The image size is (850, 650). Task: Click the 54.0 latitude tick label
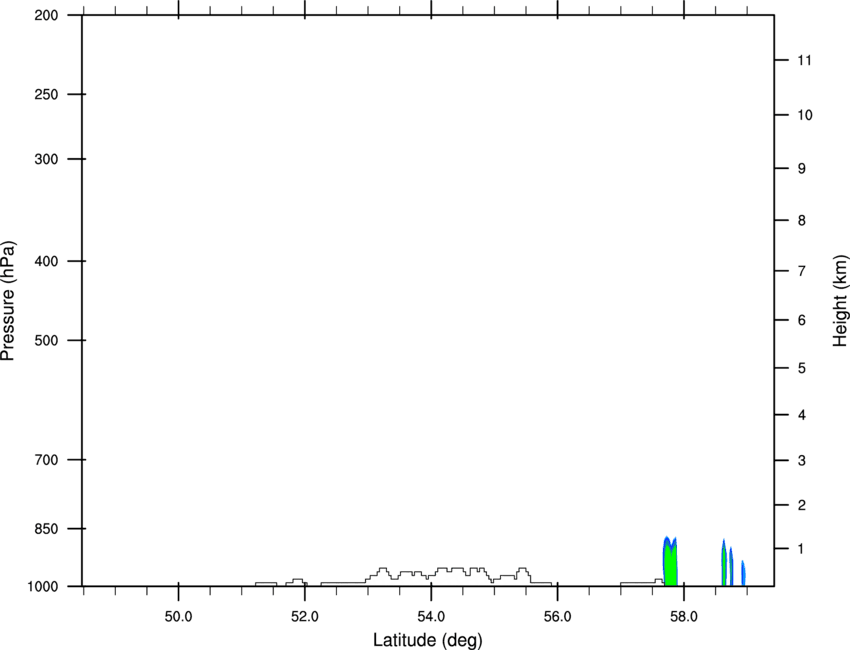[x=432, y=617]
